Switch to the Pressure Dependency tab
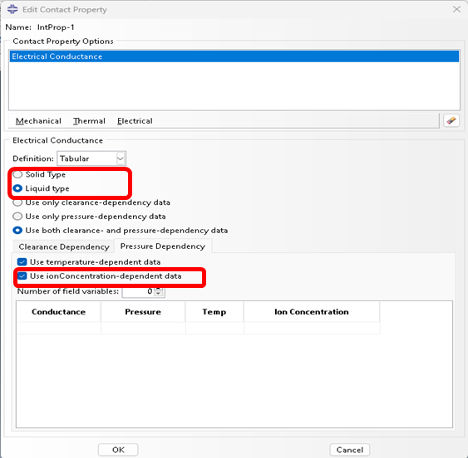This screenshot has height=458, width=468. pyautogui.click(x=163, y=246)
